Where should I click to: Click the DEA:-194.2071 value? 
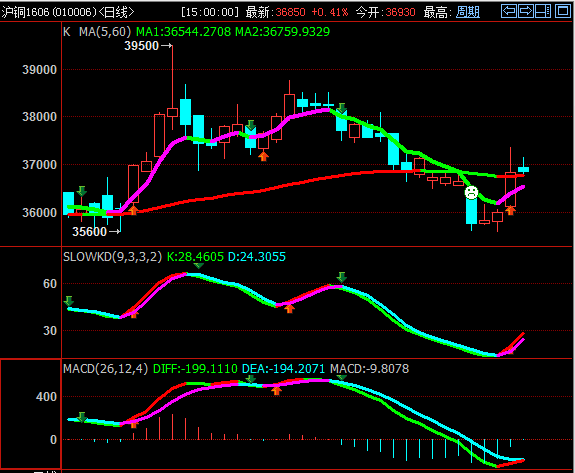point(283,368)
